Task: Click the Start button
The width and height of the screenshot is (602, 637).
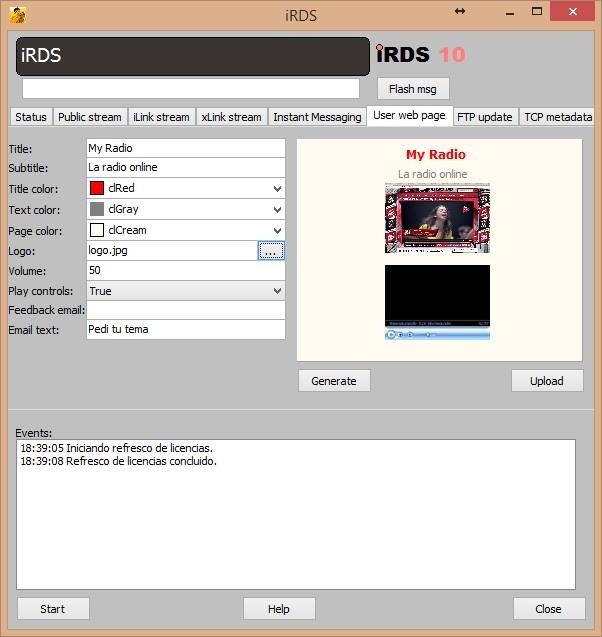Action: [53, 609]
